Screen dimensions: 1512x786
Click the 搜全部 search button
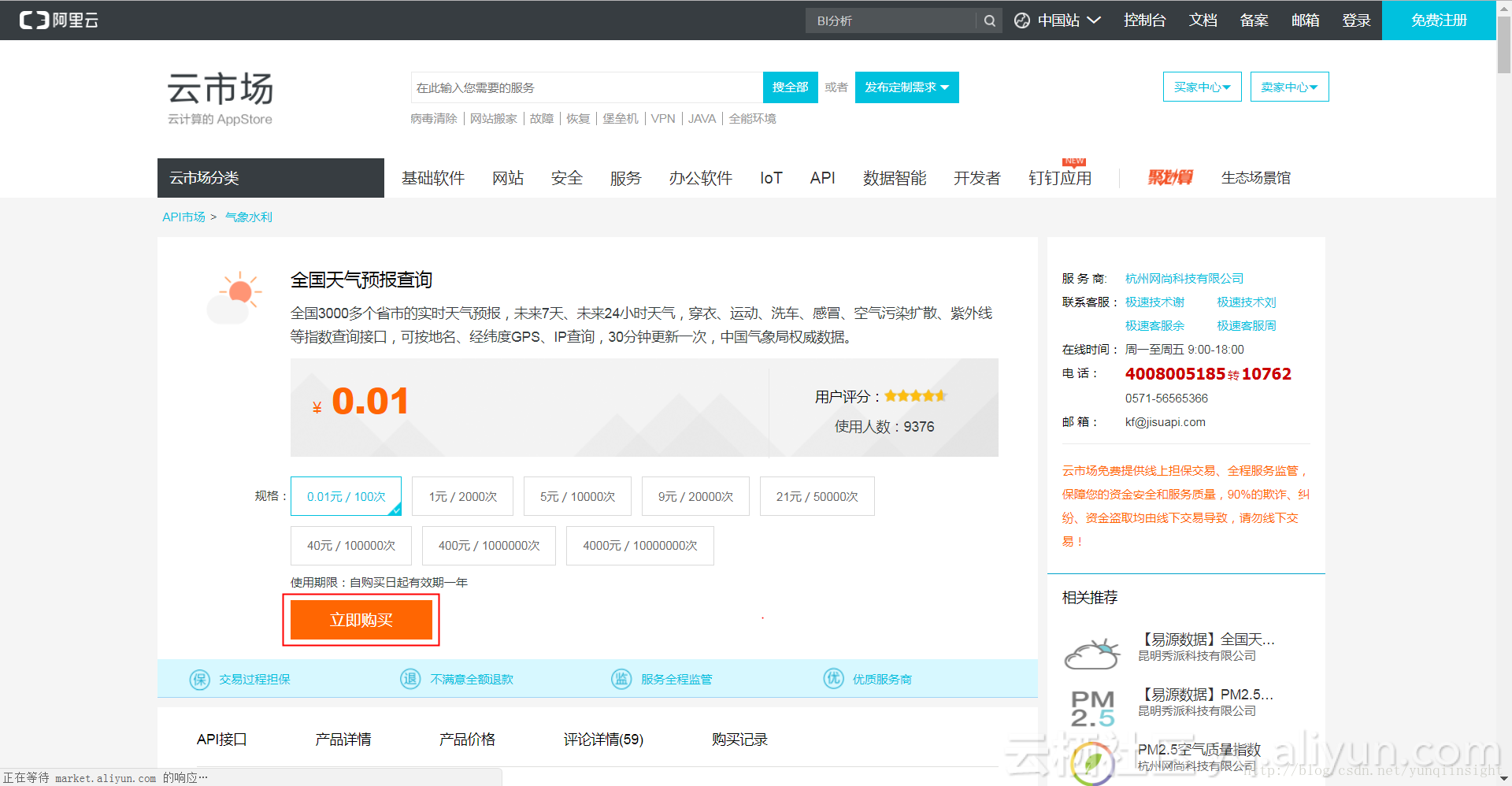coord(790,87)
